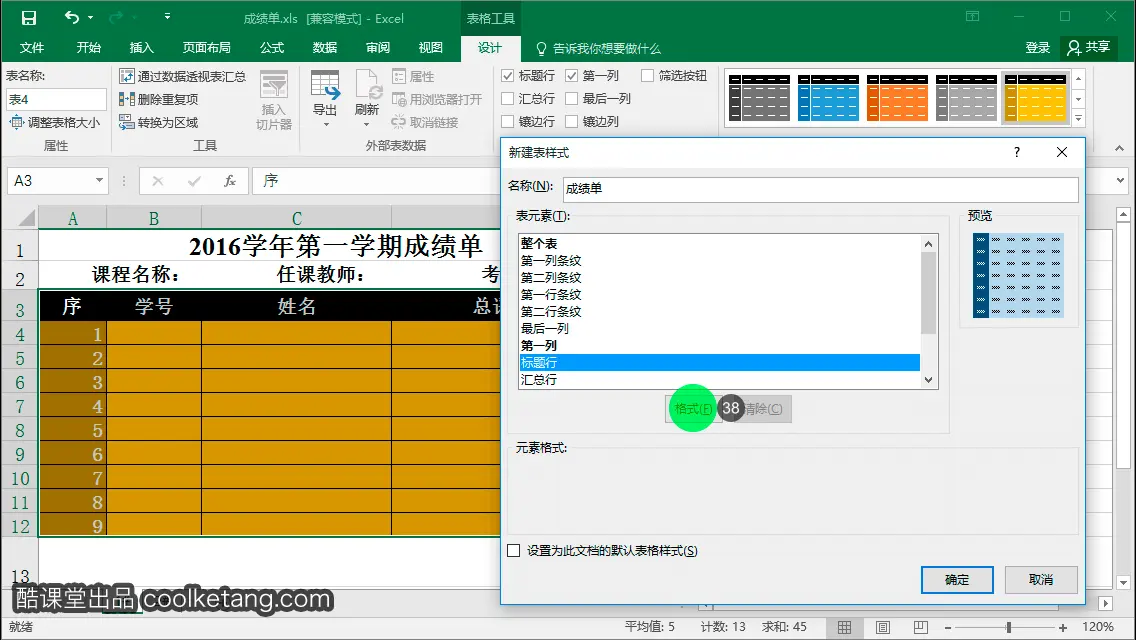The width and height of the screenshot is (1136, 640).
Task: Click zoom in plus button
Action: coord(1063,627)
